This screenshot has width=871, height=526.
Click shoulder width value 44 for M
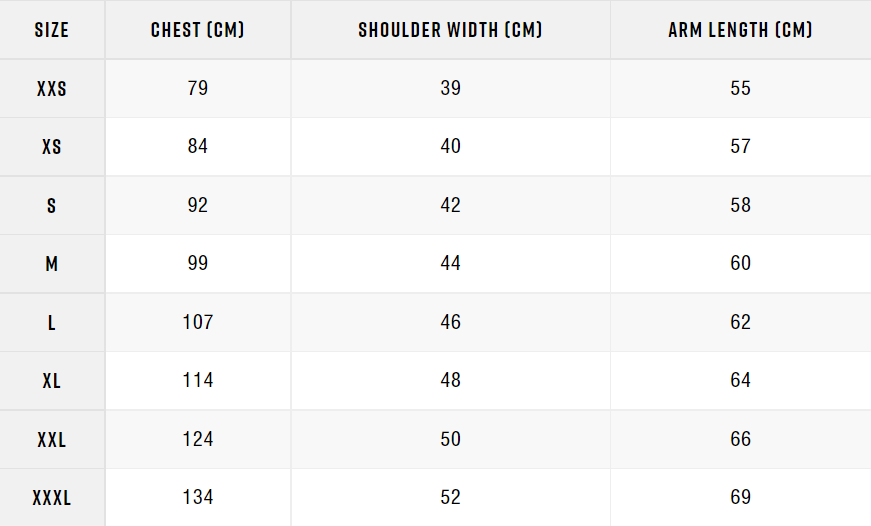tap(450, 263)
